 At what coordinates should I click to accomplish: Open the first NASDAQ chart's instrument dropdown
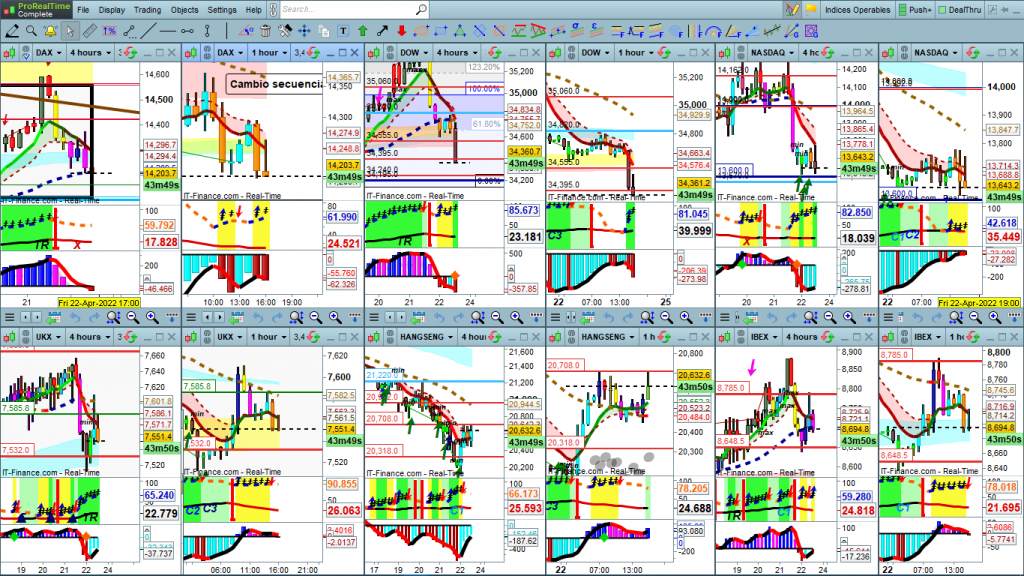pos(789,52)
